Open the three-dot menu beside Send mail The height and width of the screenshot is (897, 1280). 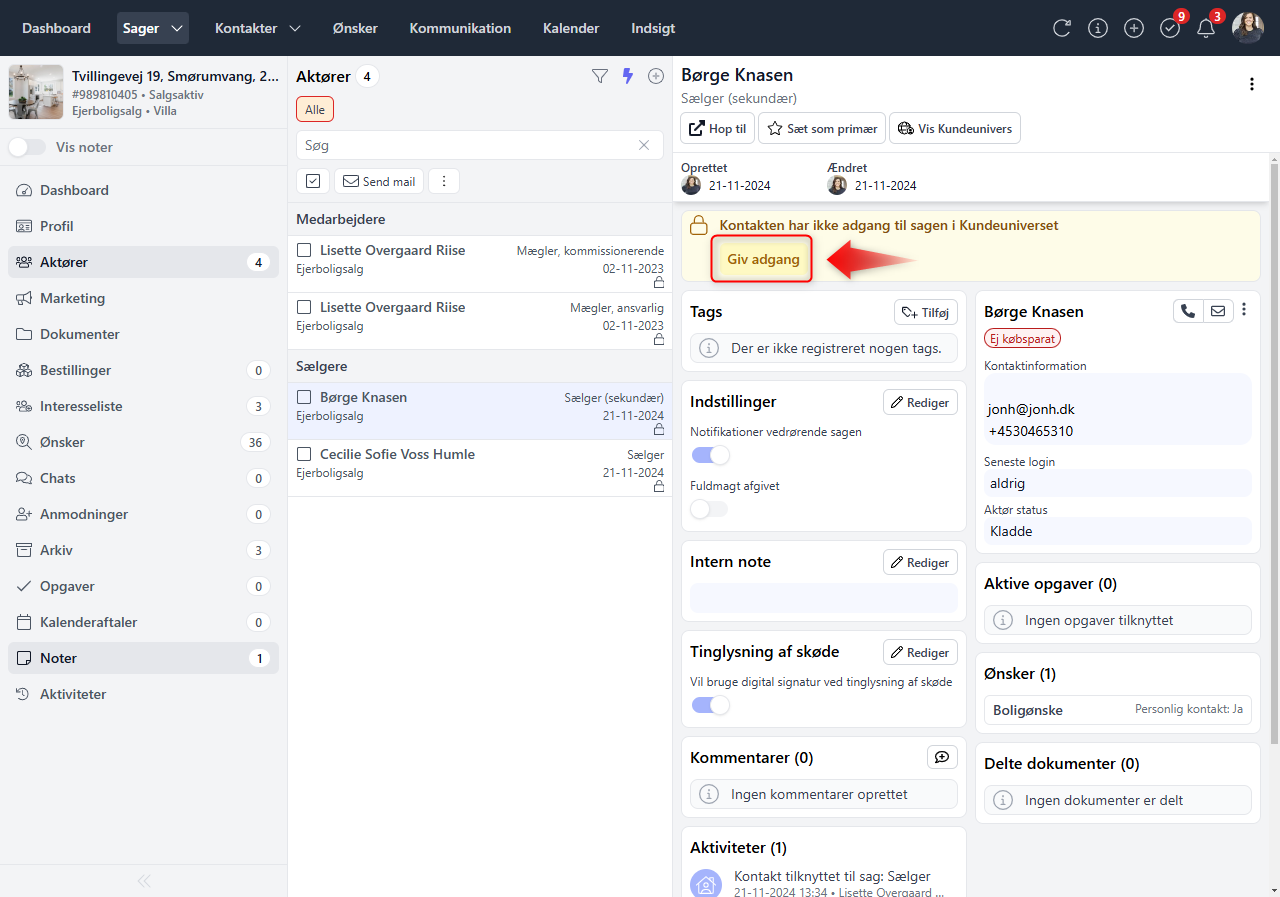coord(444,181)
